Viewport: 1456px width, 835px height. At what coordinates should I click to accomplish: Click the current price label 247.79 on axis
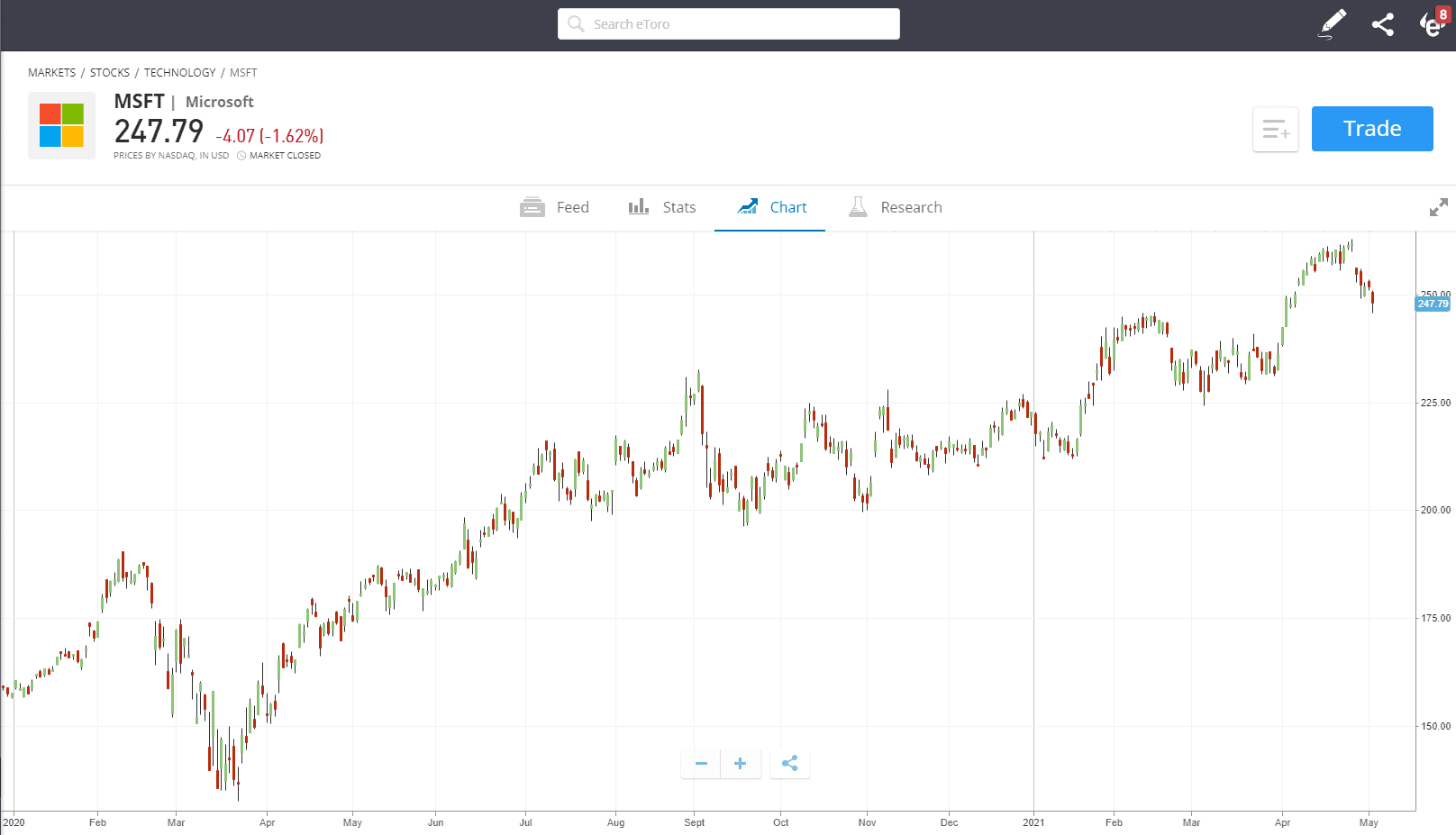(1433, 304)
